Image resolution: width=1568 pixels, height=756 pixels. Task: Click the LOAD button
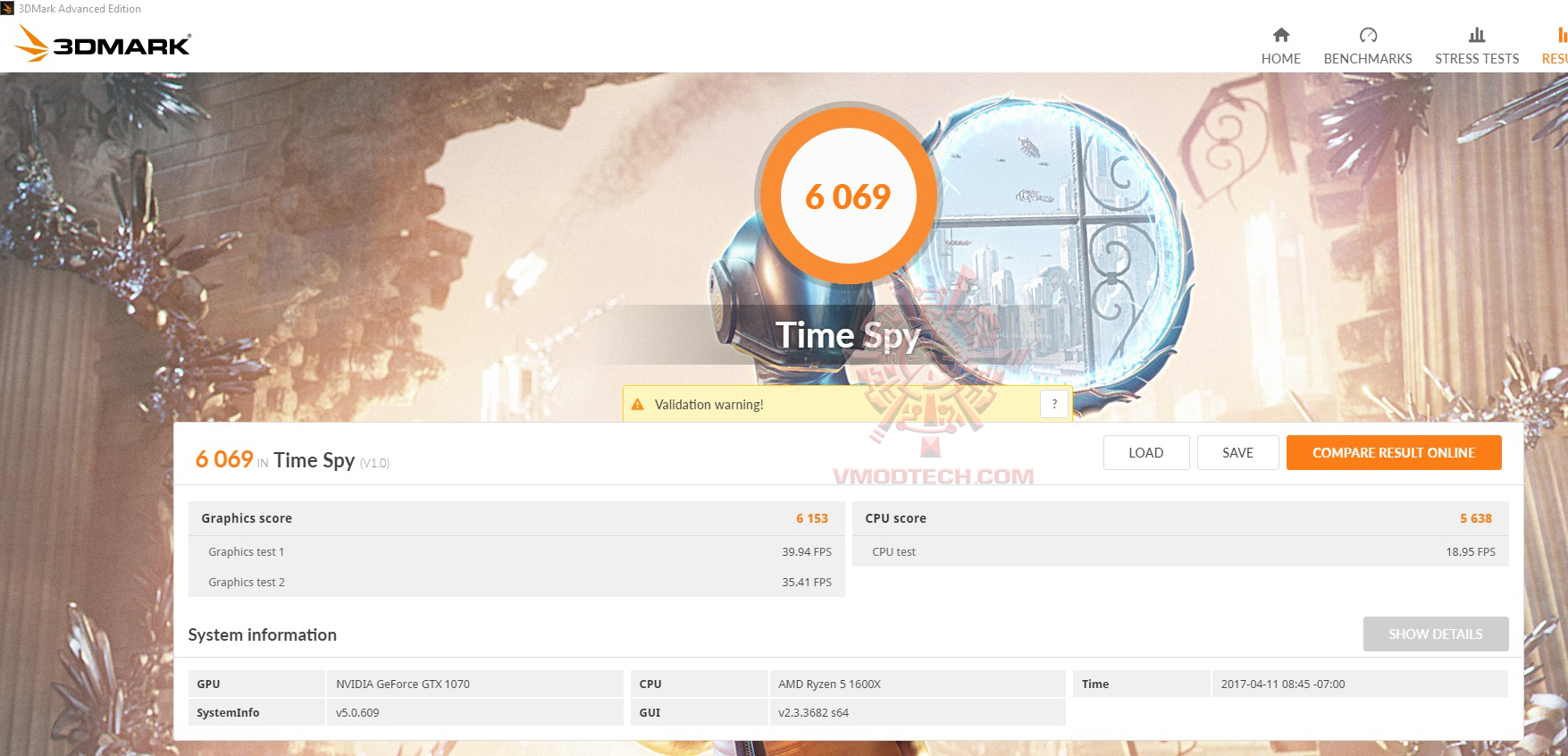point(1146,452)
